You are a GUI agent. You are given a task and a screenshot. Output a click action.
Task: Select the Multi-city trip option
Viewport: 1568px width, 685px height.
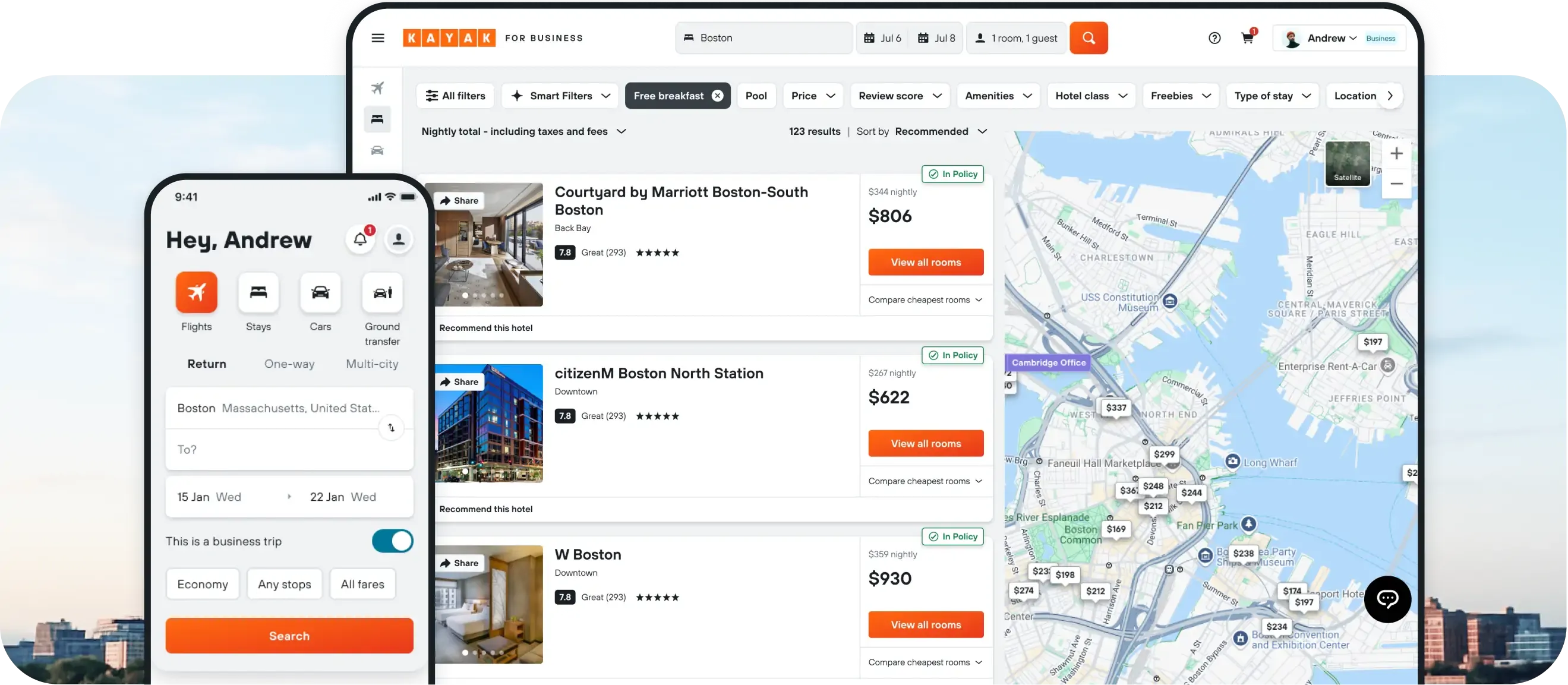(372, 364)
